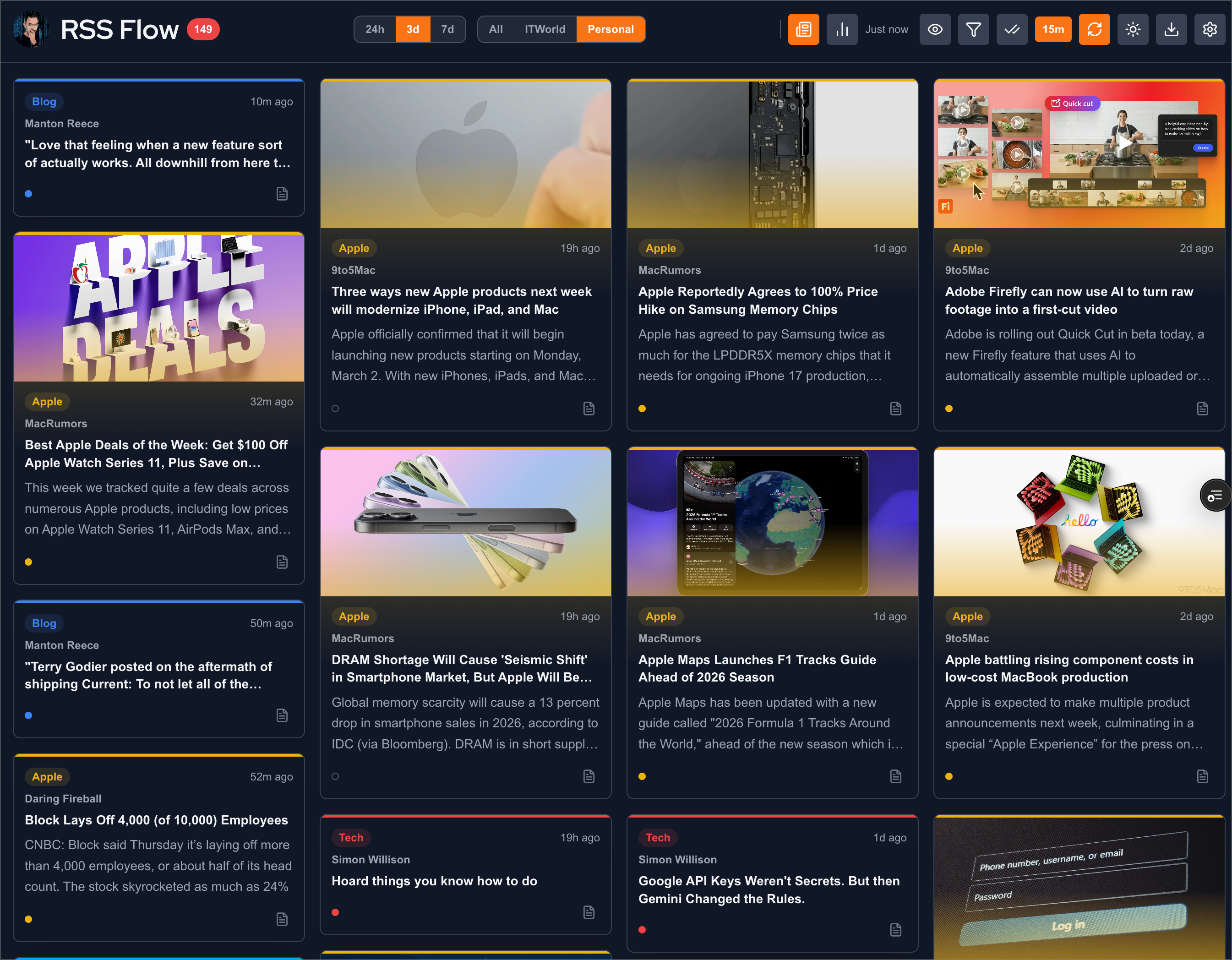Toggle unread circle on Three ways article
This screenshot has height=960, width=1232.
click(x=336, y=409)
